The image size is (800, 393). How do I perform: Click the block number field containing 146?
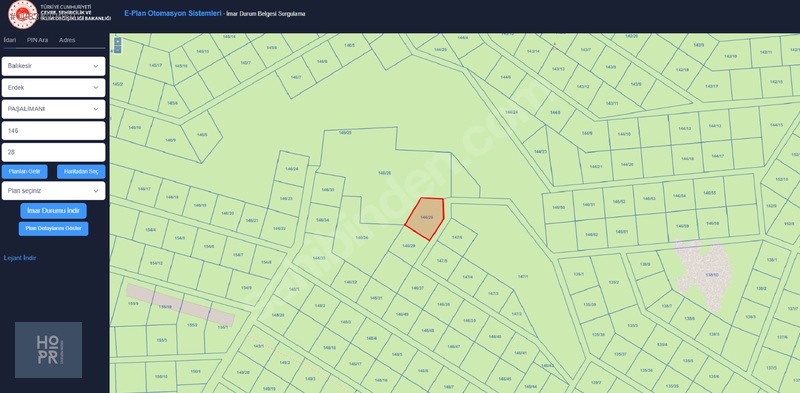click(x=54, y=131)
